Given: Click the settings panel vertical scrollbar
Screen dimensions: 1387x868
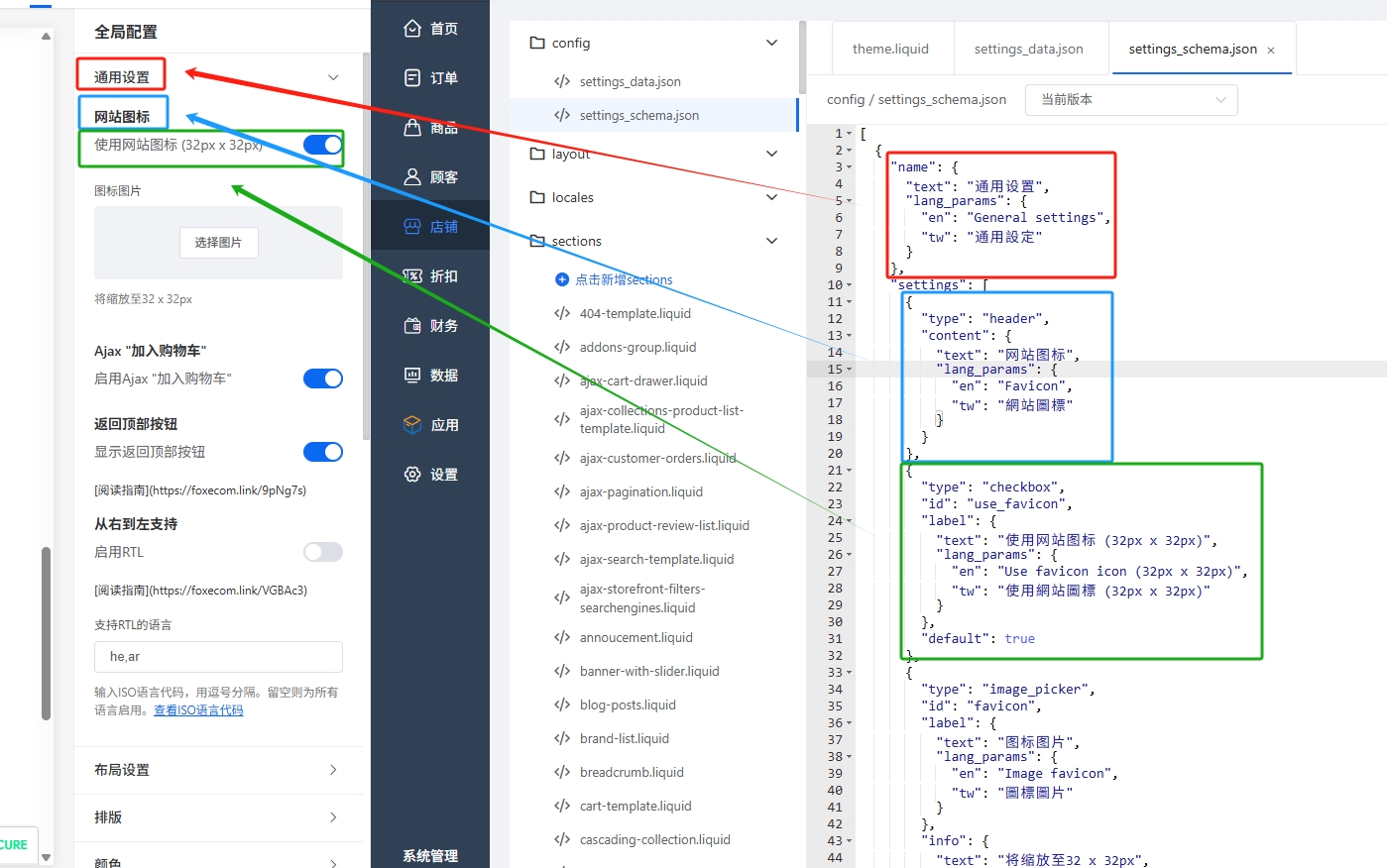Looking at the screenshot, I should point(366,248).
